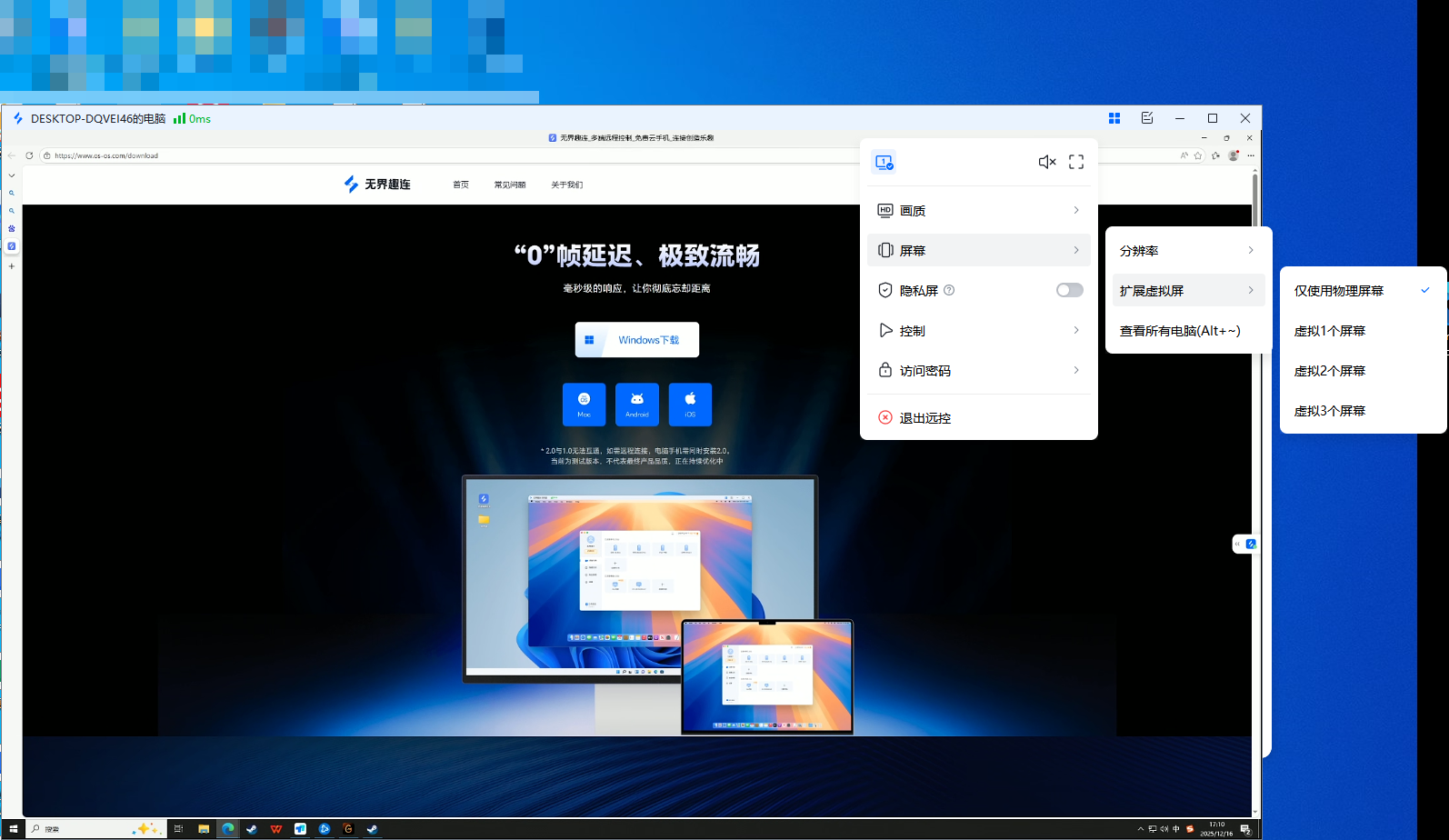The image size is (1449, 840).
Task: Click the remote taskbar search box
Action: pos(95,829)
